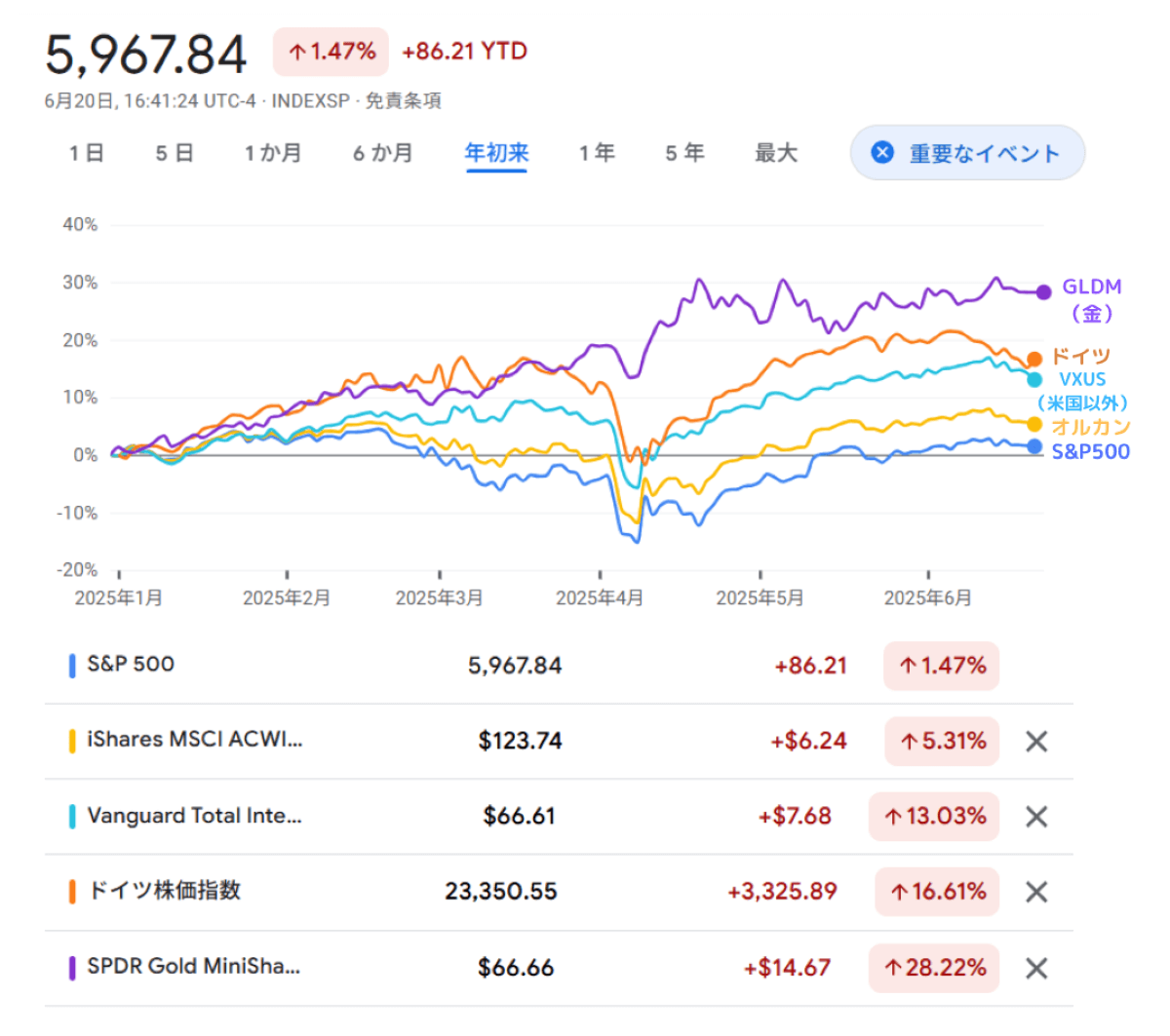Click the ↑1.47% badge beside 5,967.84 headline

[331, 52]
